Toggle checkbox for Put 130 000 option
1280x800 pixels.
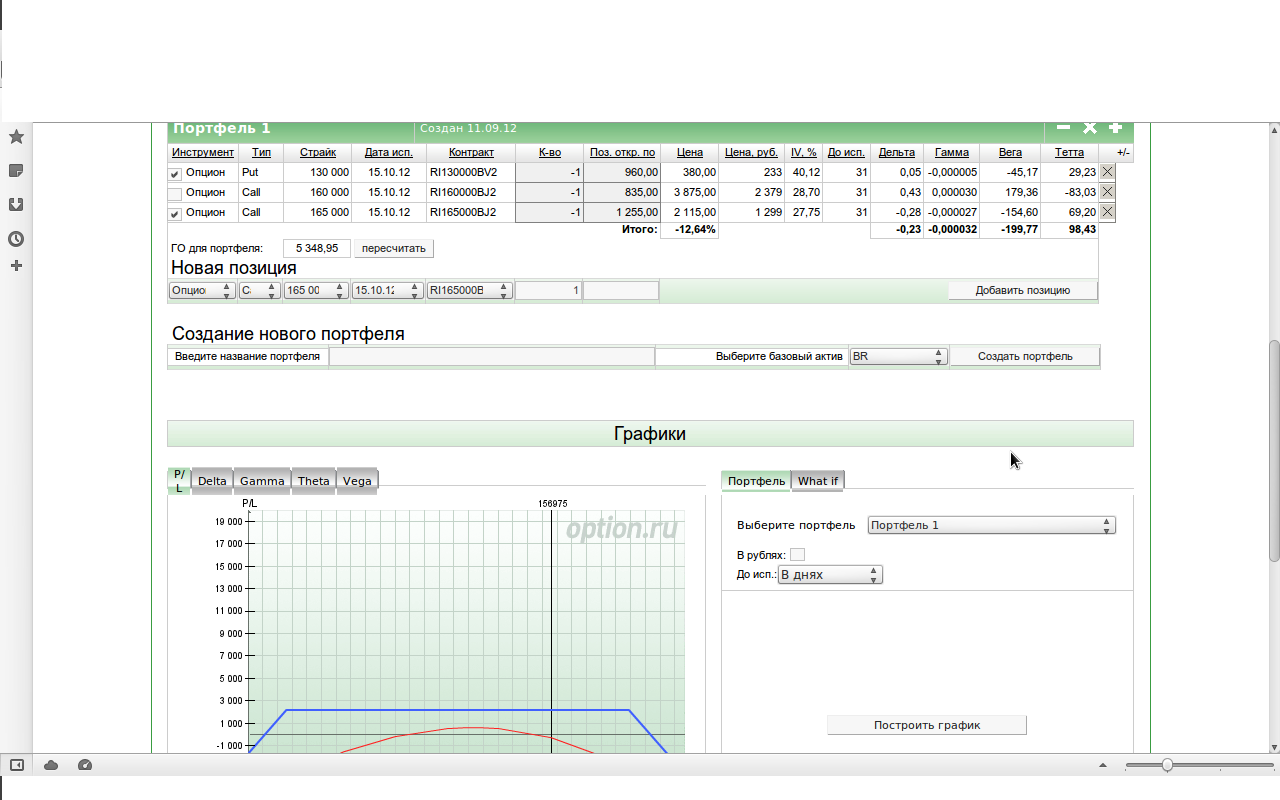point(175,174)
